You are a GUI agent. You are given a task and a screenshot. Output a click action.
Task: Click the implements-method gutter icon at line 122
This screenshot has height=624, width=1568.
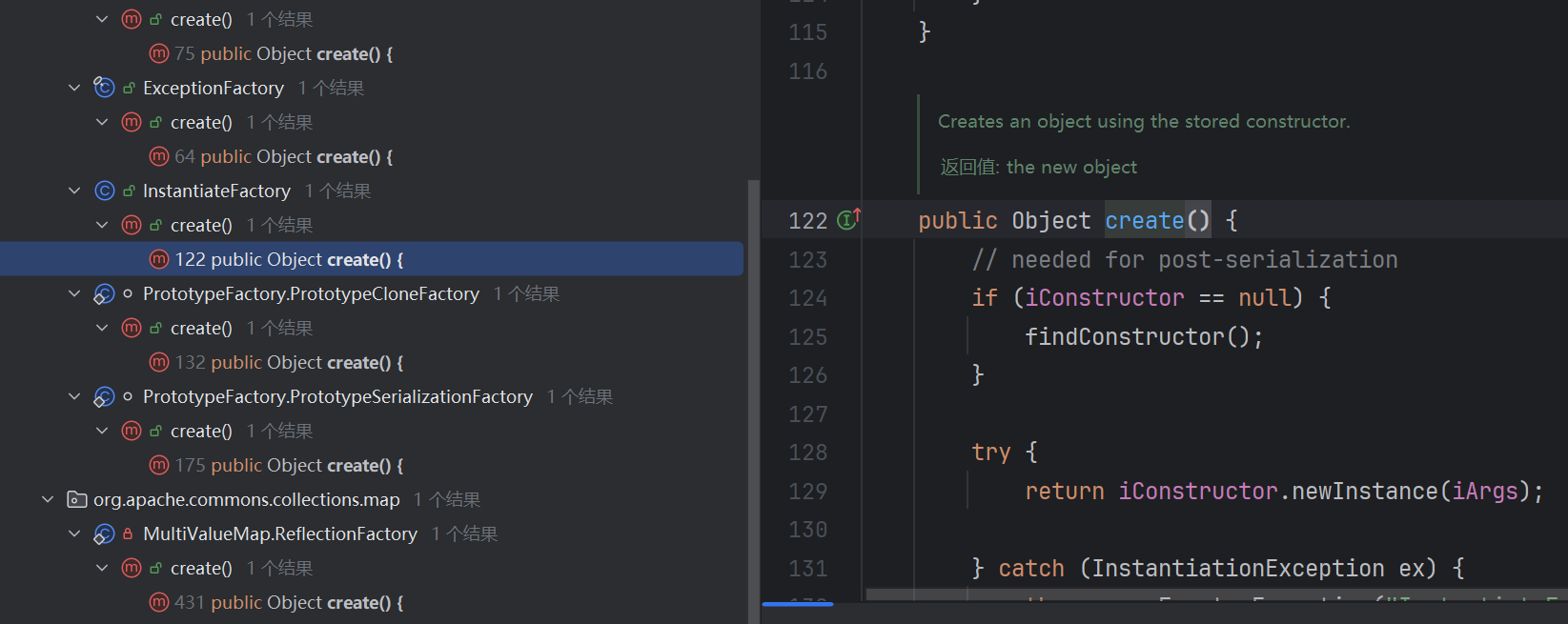point(847,220)
